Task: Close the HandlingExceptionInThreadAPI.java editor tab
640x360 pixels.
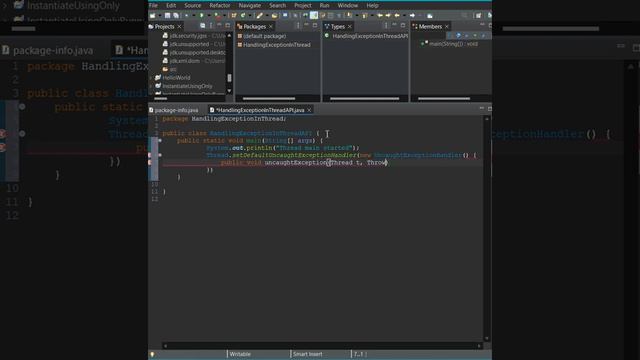Action: [309, 110]
